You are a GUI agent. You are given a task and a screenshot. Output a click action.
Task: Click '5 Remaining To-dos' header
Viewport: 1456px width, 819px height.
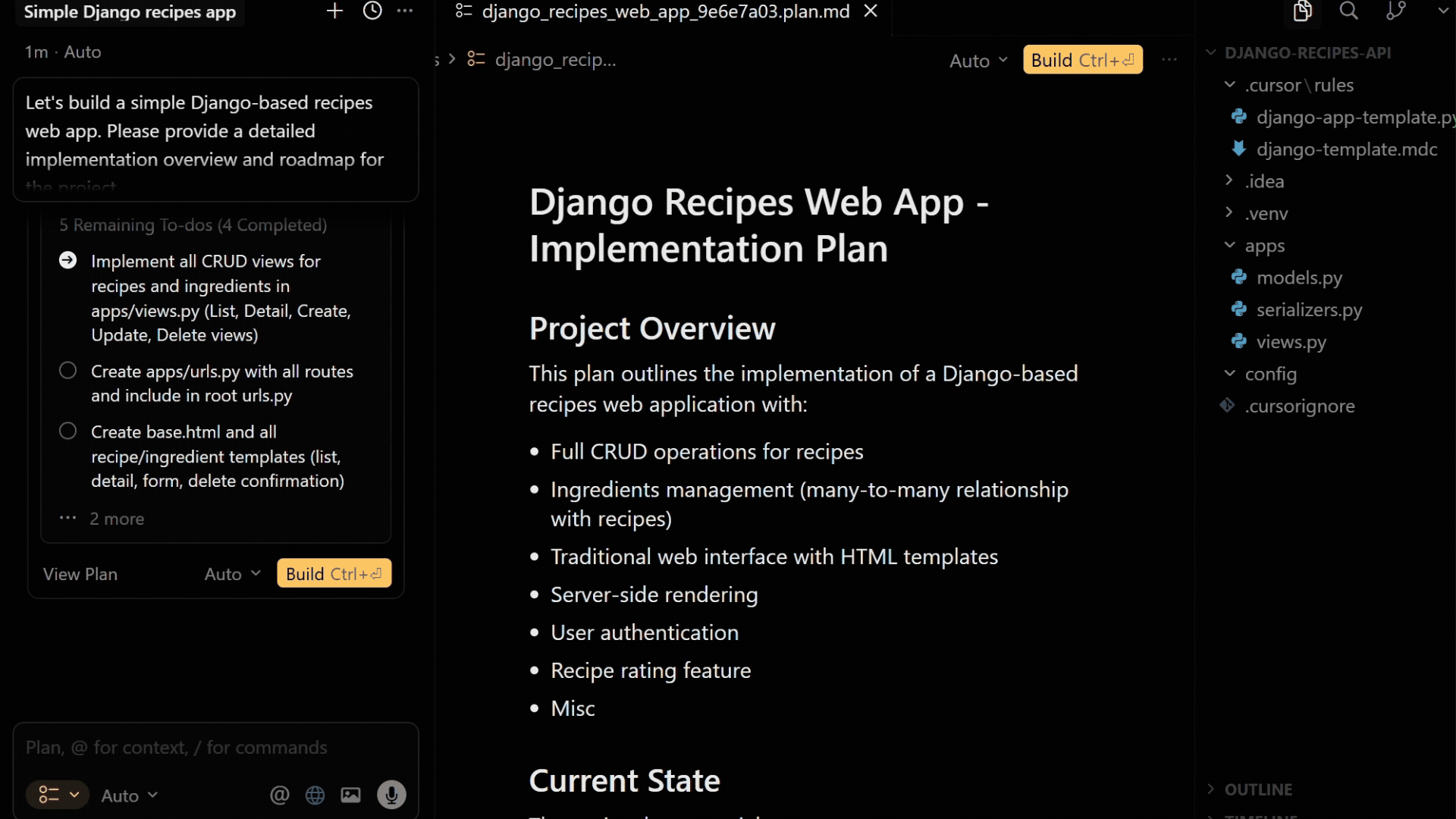coord(193,225)
